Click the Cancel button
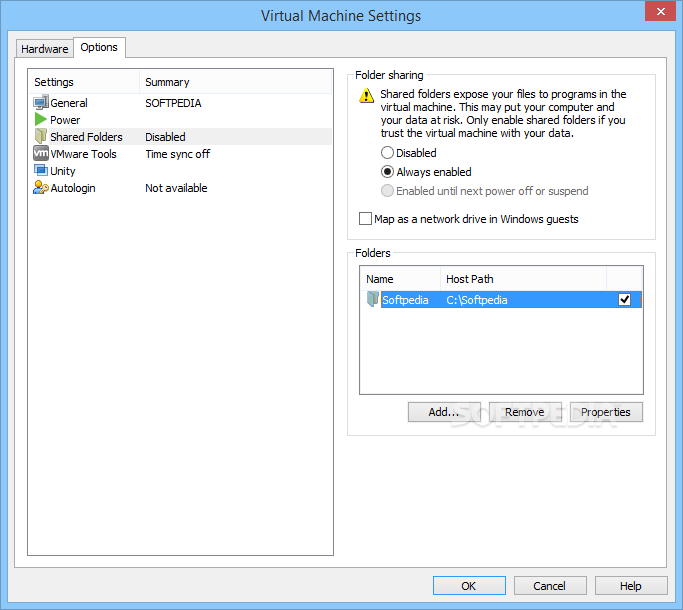The image size is (683, 610). [x=550, y=586]
